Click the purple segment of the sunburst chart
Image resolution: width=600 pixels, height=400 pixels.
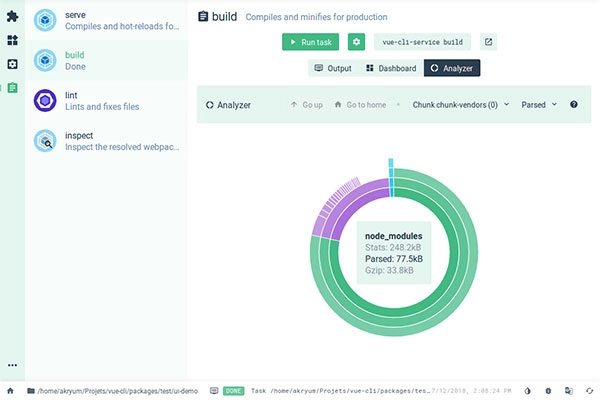click(x=330, y=218)
